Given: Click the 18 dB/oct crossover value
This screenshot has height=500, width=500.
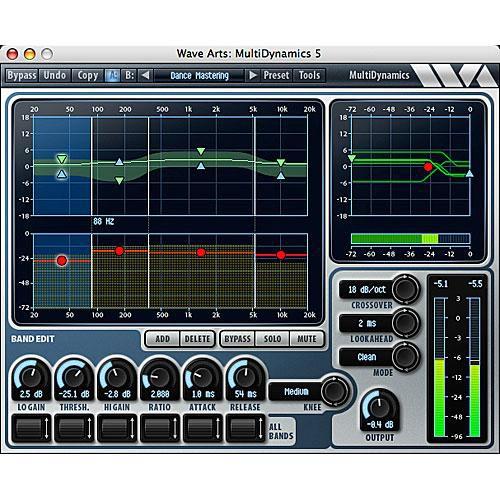Looking at the screenshot, I should [x=367, y=289].
